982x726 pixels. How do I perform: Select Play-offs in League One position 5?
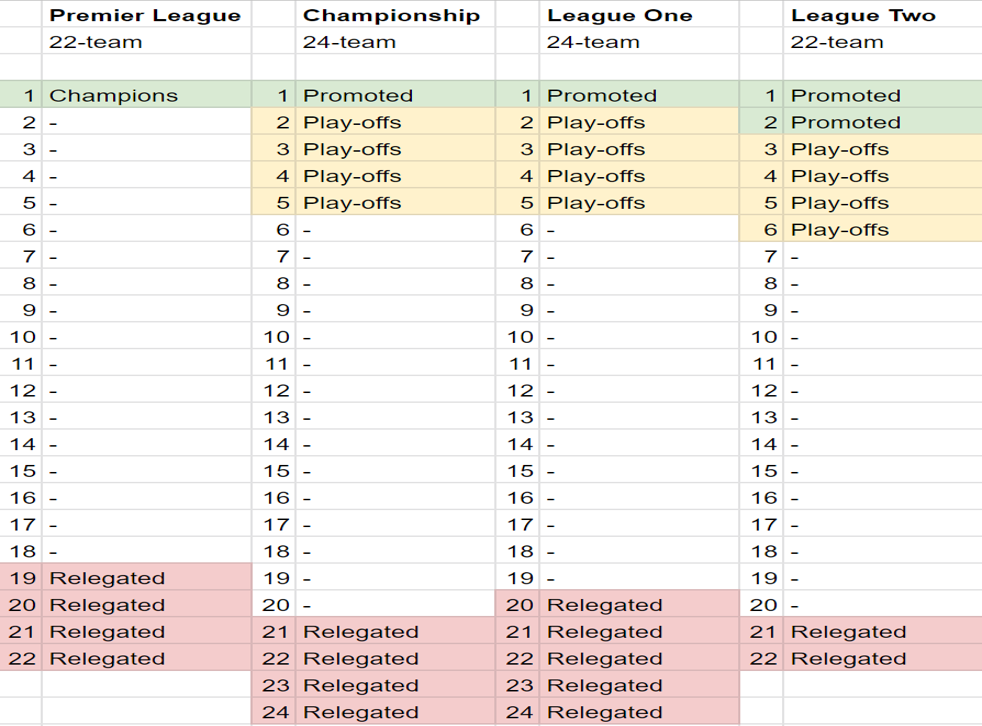(596, 203)
